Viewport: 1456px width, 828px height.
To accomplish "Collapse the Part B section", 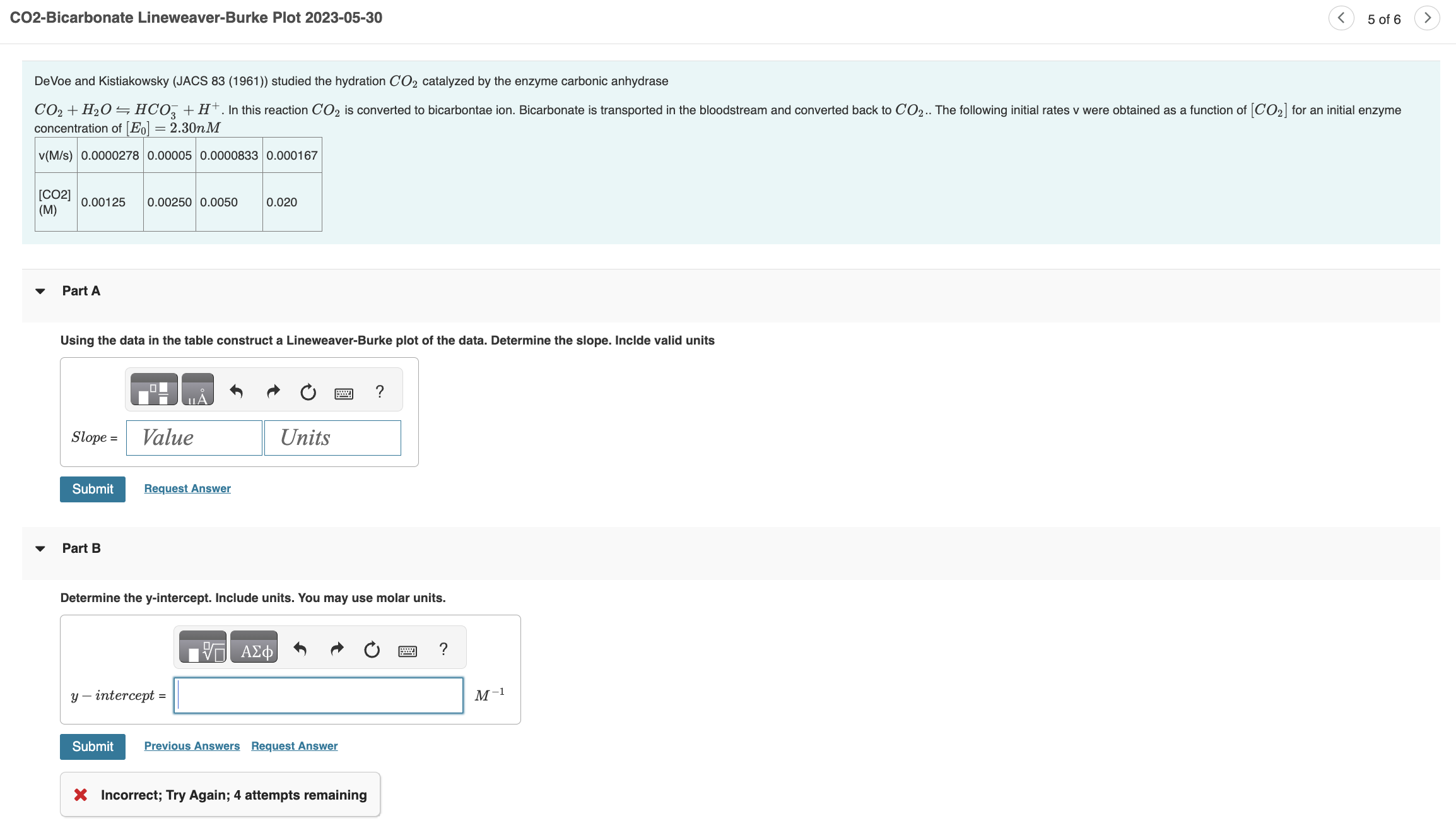I will (40, 548).
